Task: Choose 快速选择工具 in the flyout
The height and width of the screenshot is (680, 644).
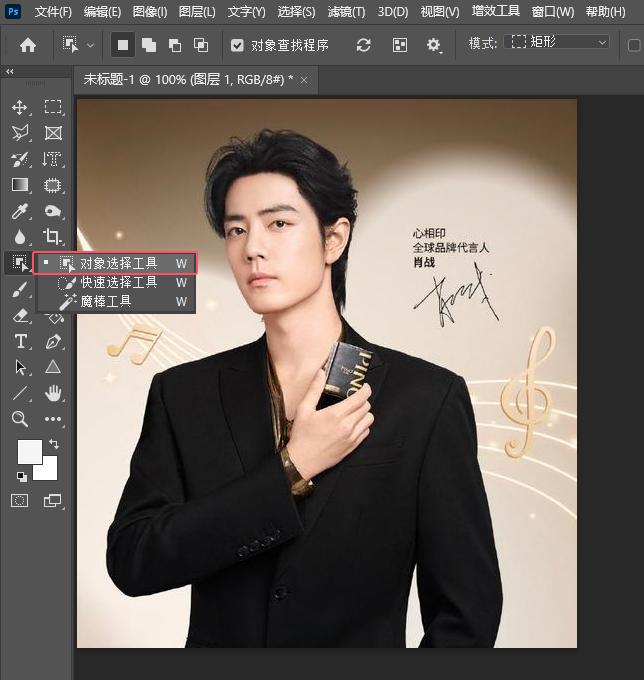Action: (116, 282)
